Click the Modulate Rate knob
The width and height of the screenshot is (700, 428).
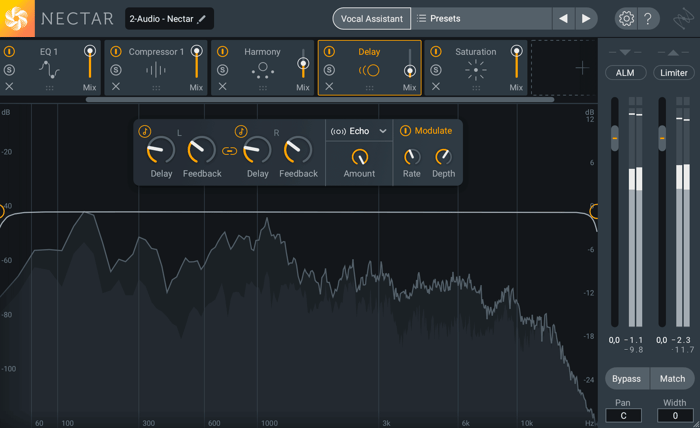(x=412, y=157)
